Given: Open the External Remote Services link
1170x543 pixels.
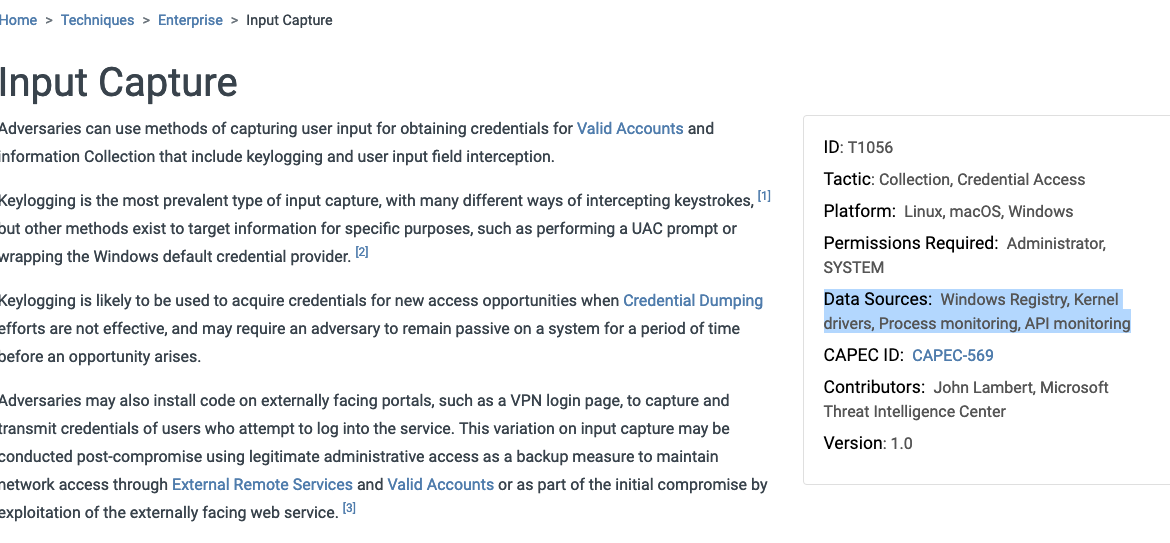Looking at the screenshot, I should pyautogui.click(x=262, y=484).
